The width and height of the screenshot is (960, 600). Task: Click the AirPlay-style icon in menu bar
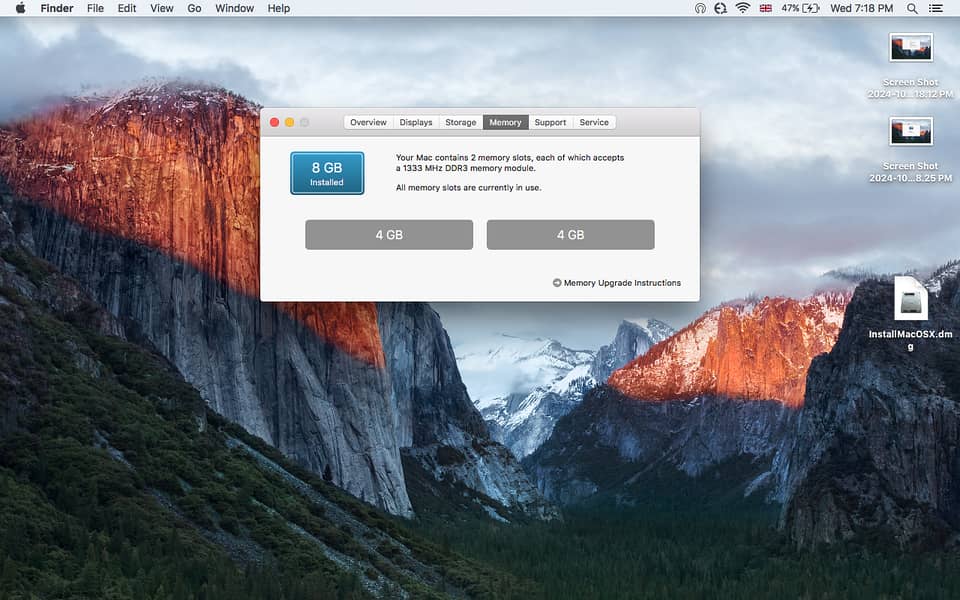700,8
